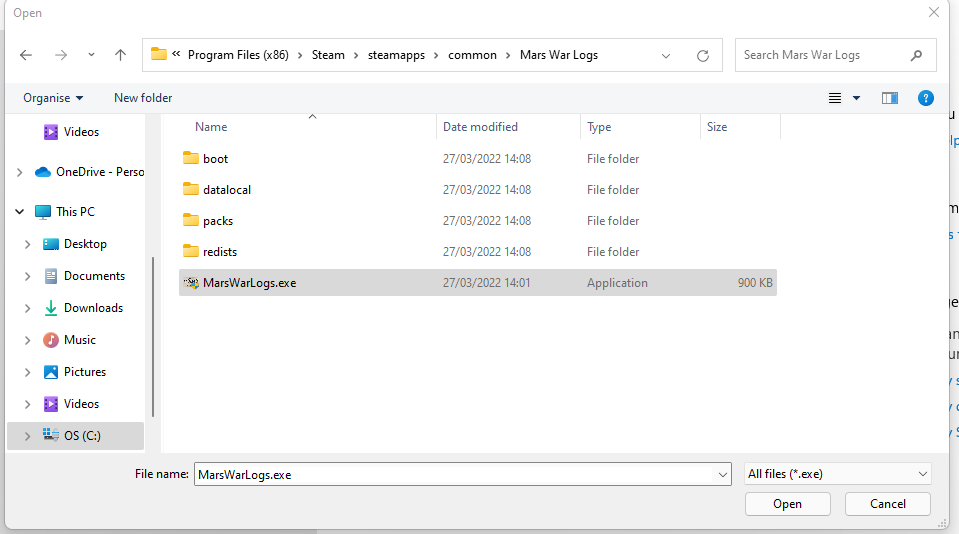Select MarsWarLogs.exe application file
Viewport: 959px width, 534px height.
478,283
